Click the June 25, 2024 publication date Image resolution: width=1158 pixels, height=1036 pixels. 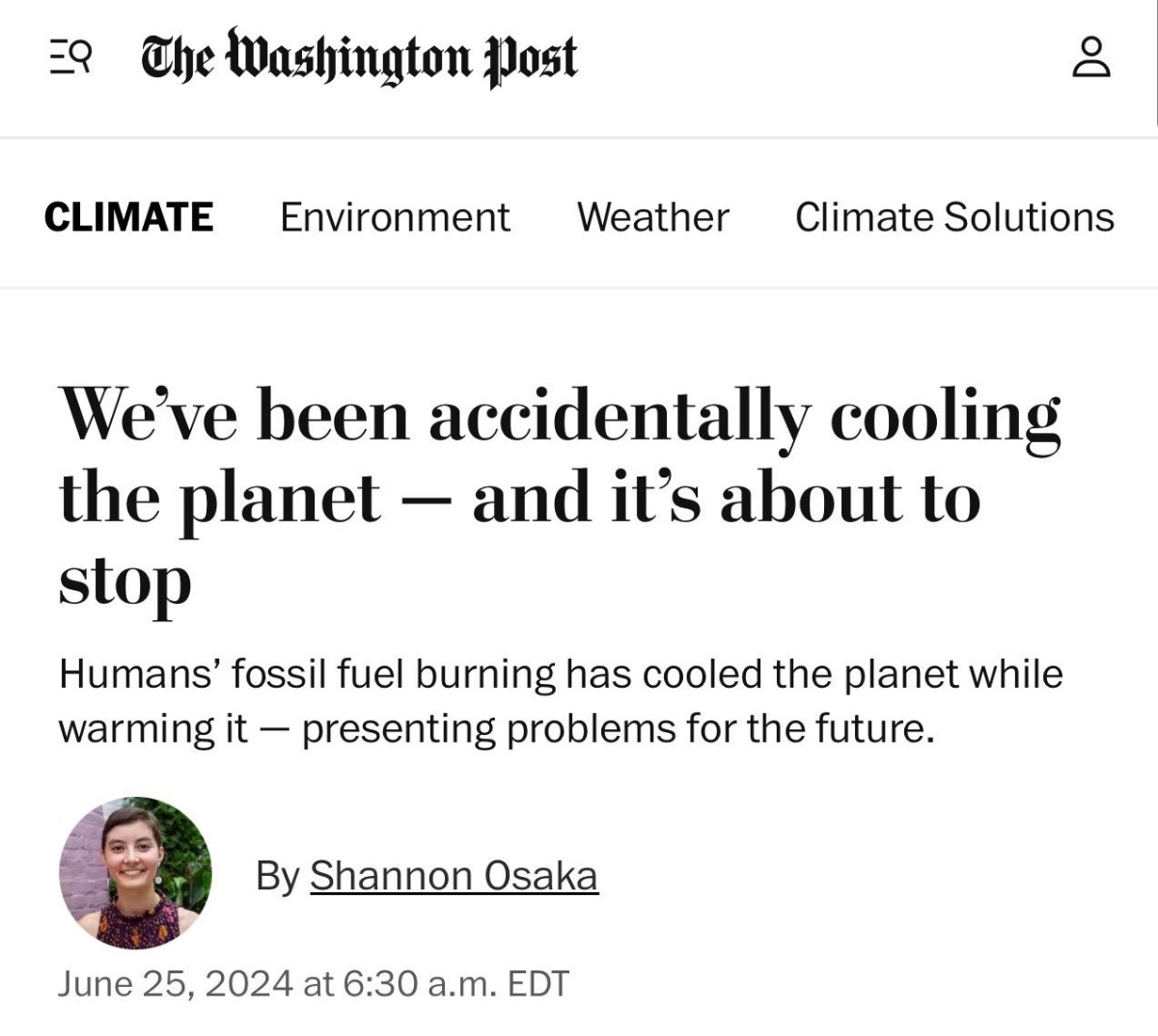click(175, 984)
